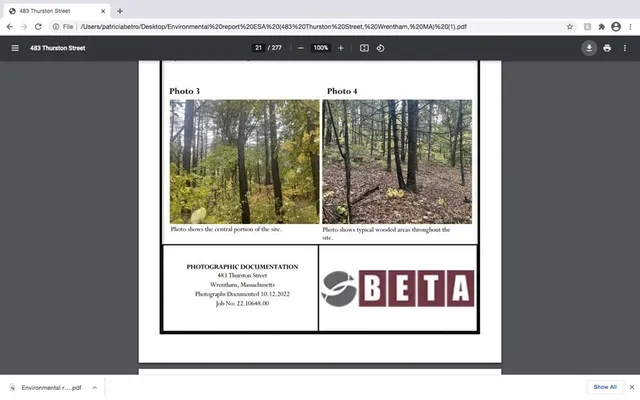640x400 pixels.
Task: Open the PDF sidebar menu icon
Action: [14, 48]
